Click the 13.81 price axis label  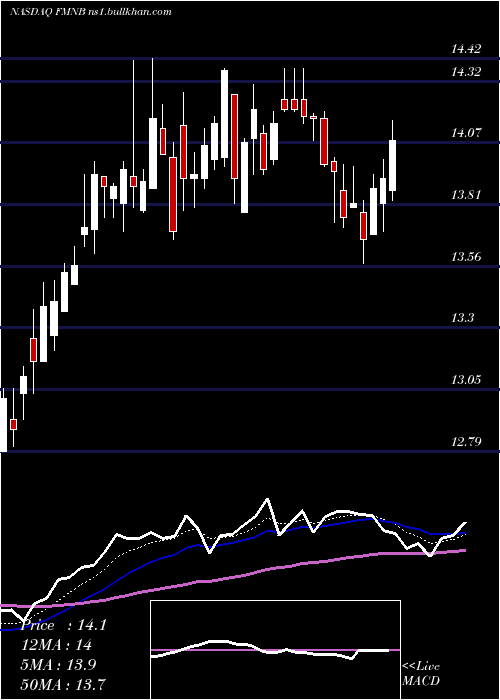(466, 195)
